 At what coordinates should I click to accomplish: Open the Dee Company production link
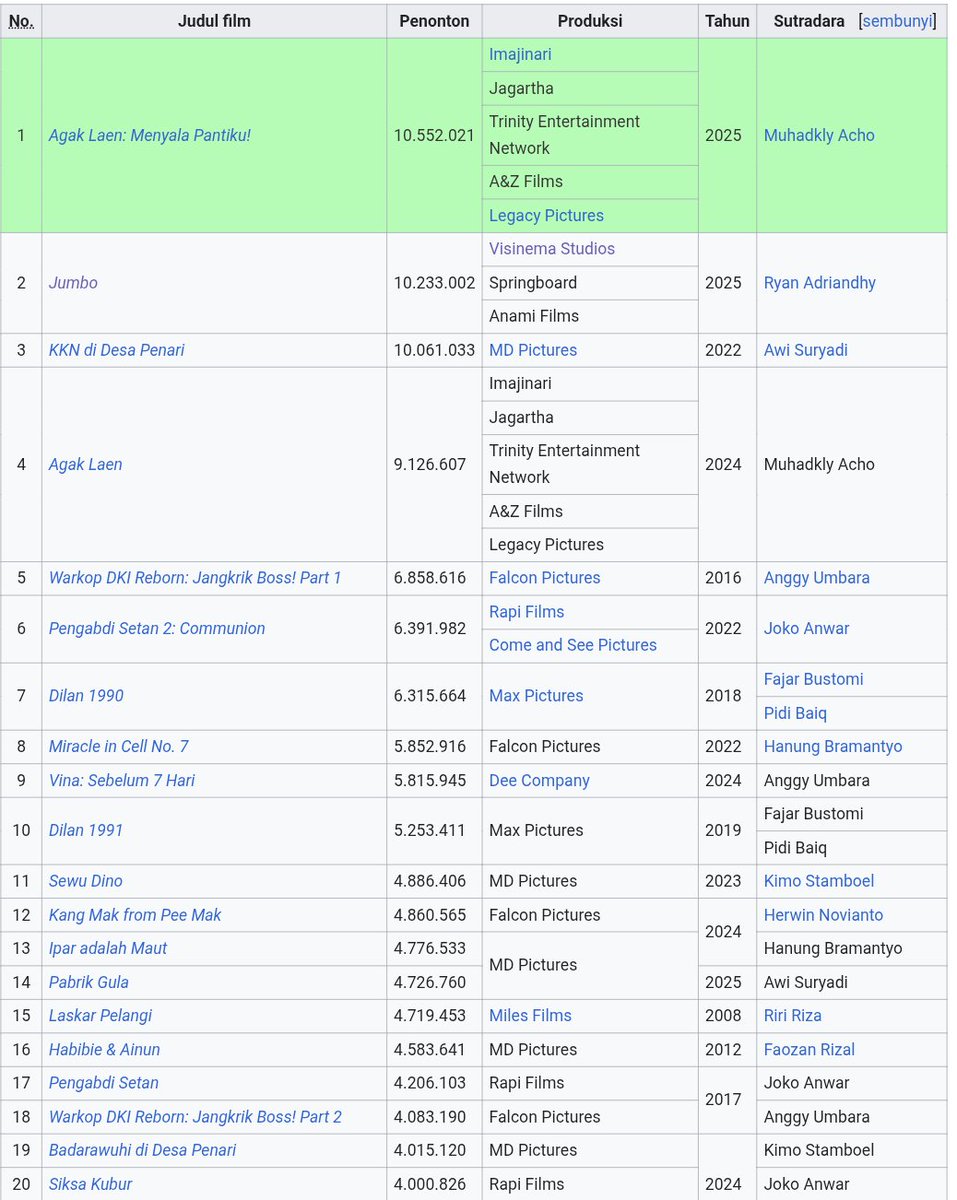(540, 781)
